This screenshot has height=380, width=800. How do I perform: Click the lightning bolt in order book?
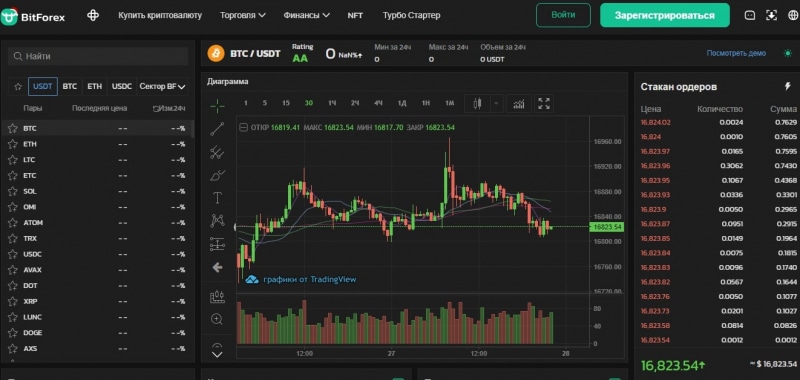(787, 86)
